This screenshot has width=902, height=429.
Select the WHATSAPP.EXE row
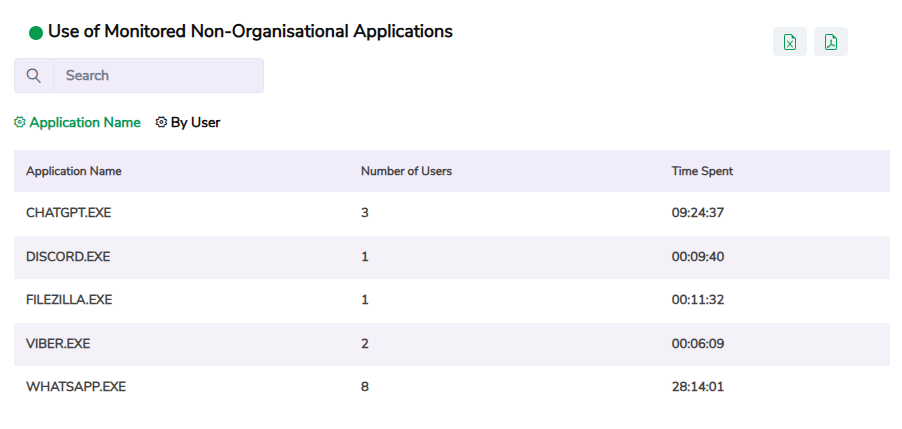pyautogui.click(x=76, y=386)
